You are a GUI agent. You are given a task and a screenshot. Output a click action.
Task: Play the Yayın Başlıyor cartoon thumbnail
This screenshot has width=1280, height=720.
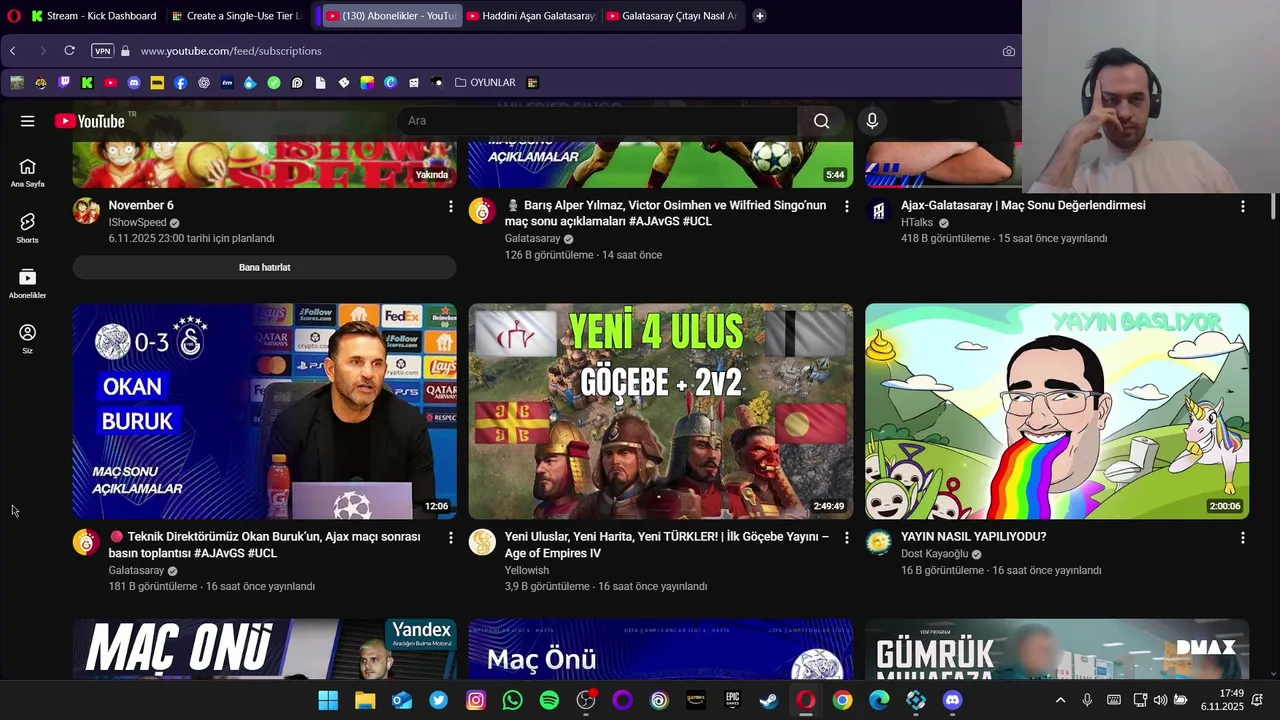click(1057, 411)
